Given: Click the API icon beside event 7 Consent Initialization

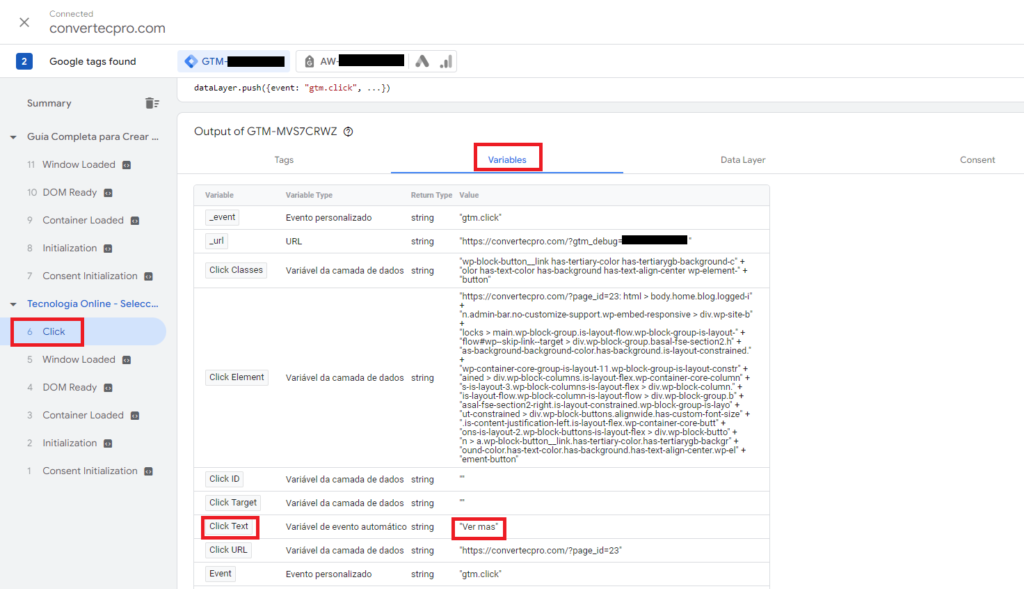Looking at the screenshot, I should [149, 276].
